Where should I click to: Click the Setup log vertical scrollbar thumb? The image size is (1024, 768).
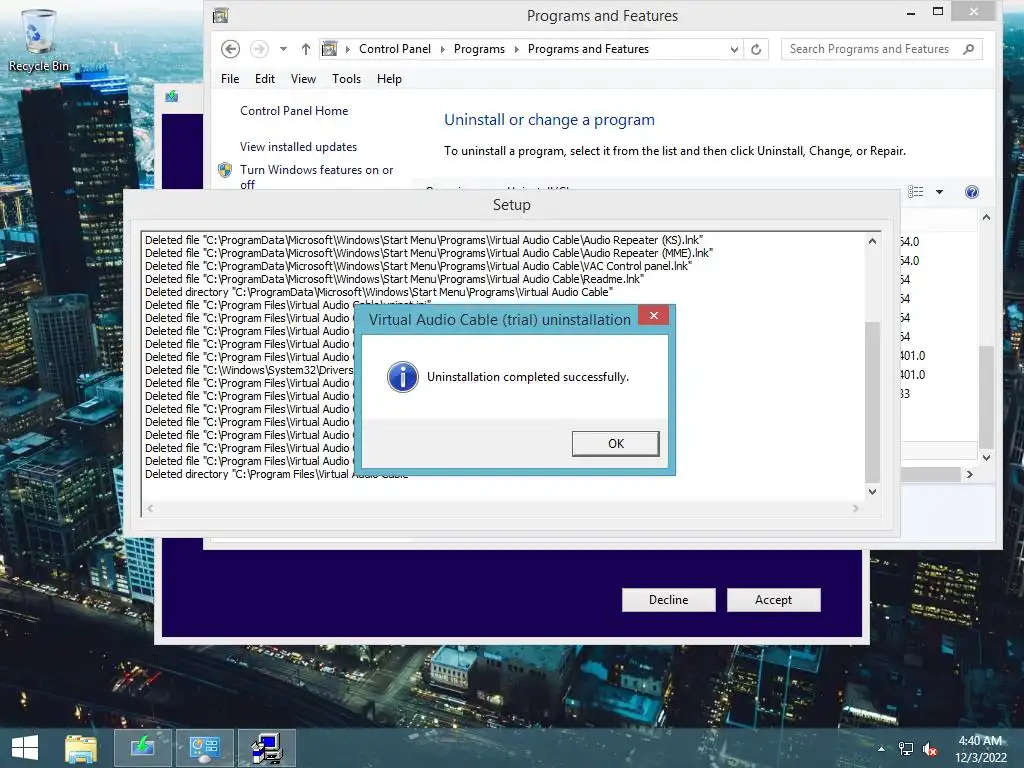pyautogui.click(x=872, y=402)
